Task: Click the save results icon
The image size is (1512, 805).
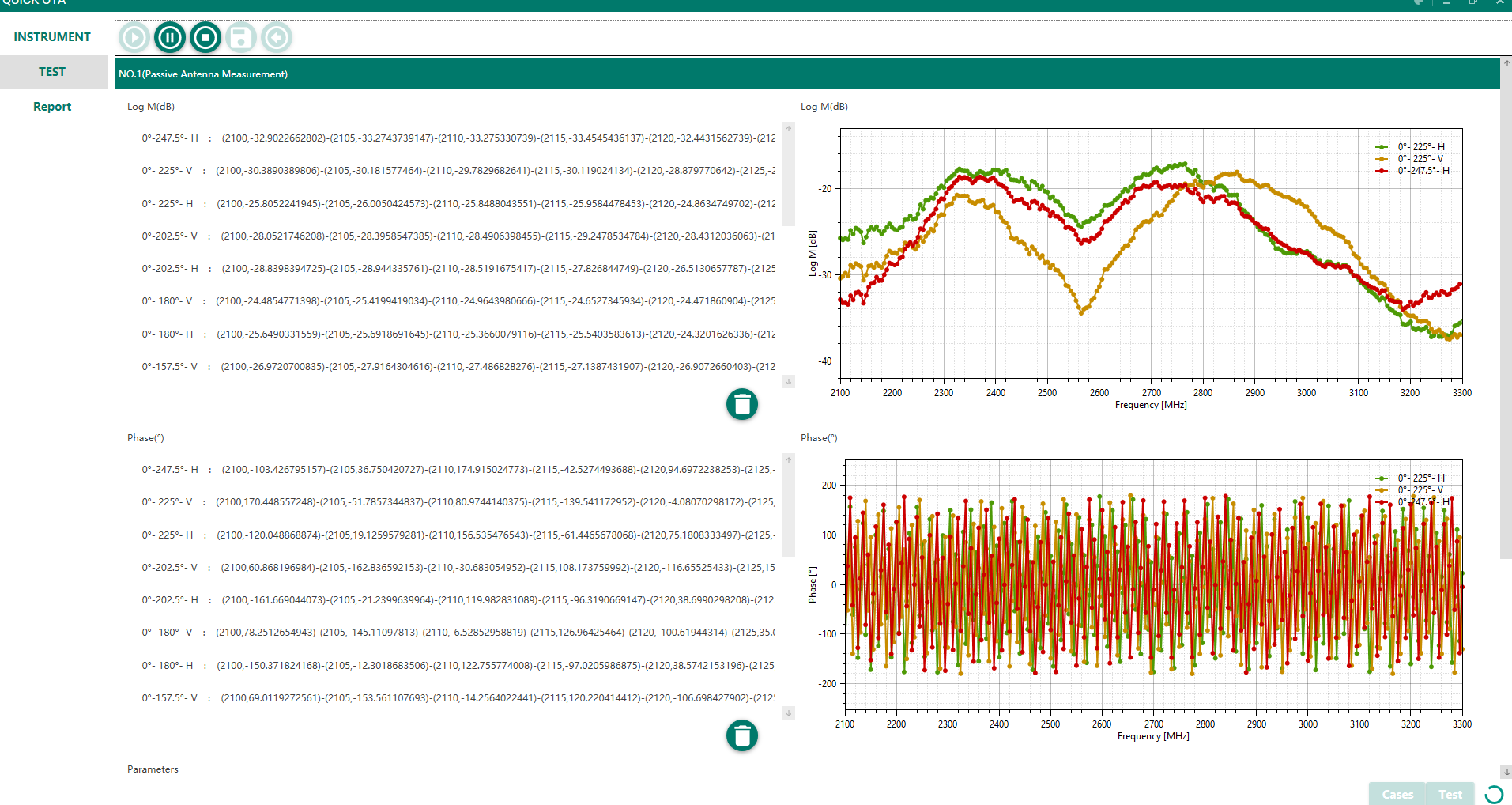Action: tap(241, 37)
